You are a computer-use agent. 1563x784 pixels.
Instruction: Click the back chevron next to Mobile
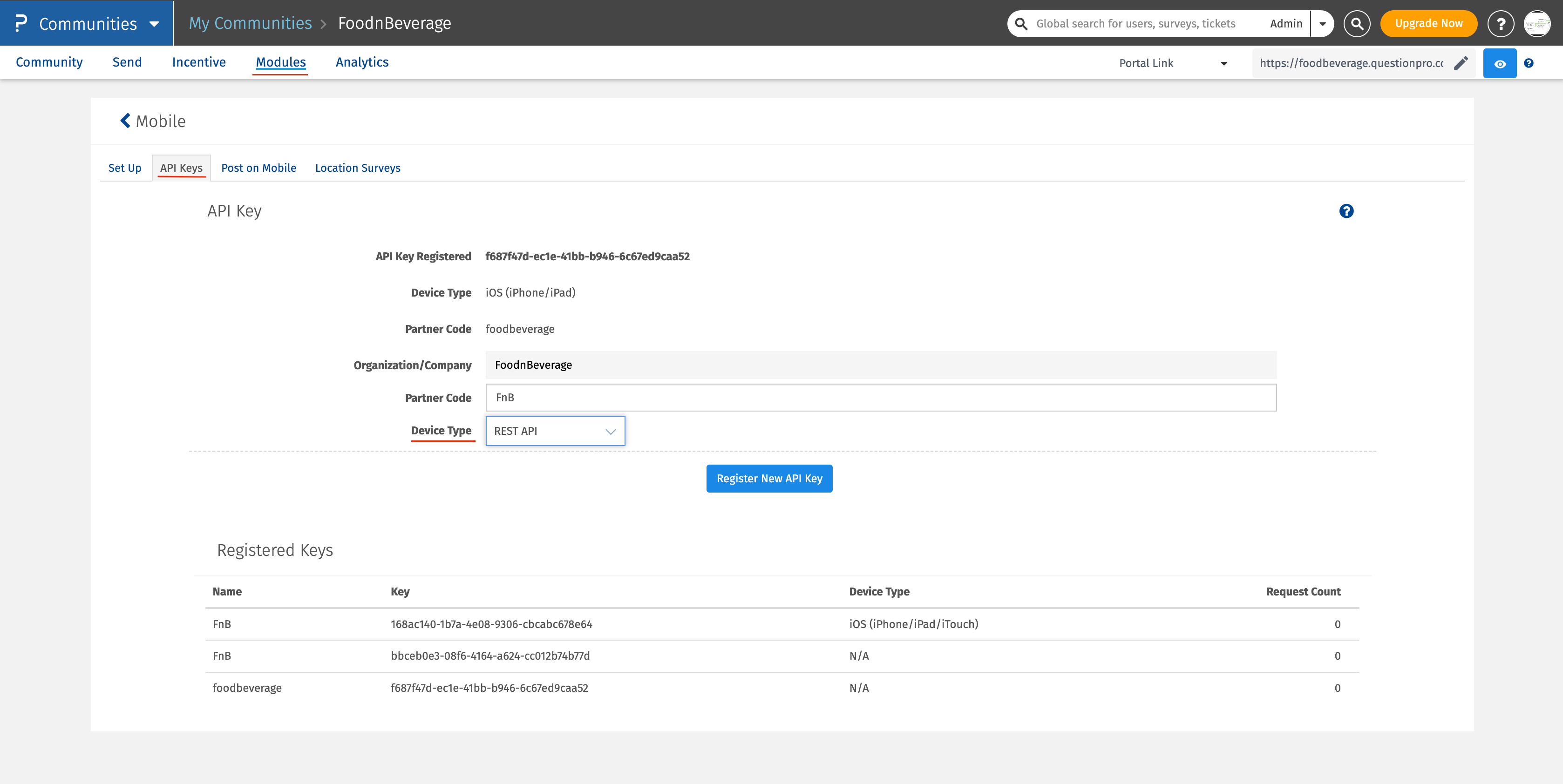click(125, 121)
